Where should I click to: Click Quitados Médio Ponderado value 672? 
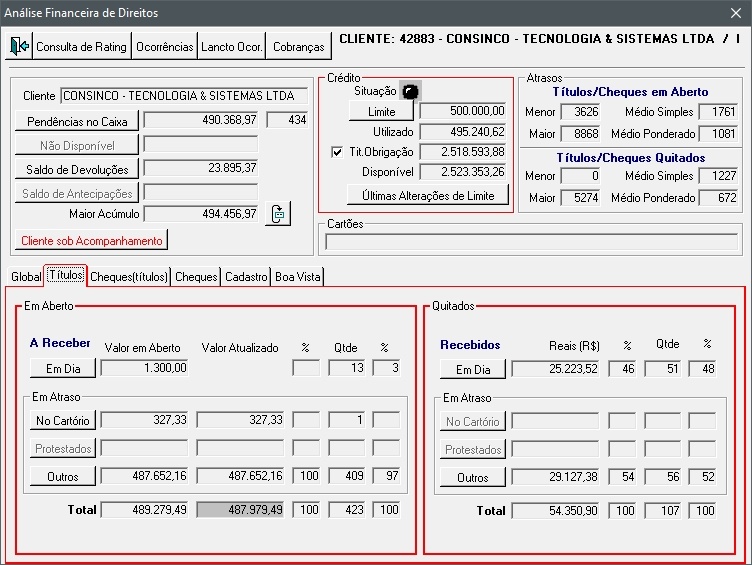click(x=718, y=198)
